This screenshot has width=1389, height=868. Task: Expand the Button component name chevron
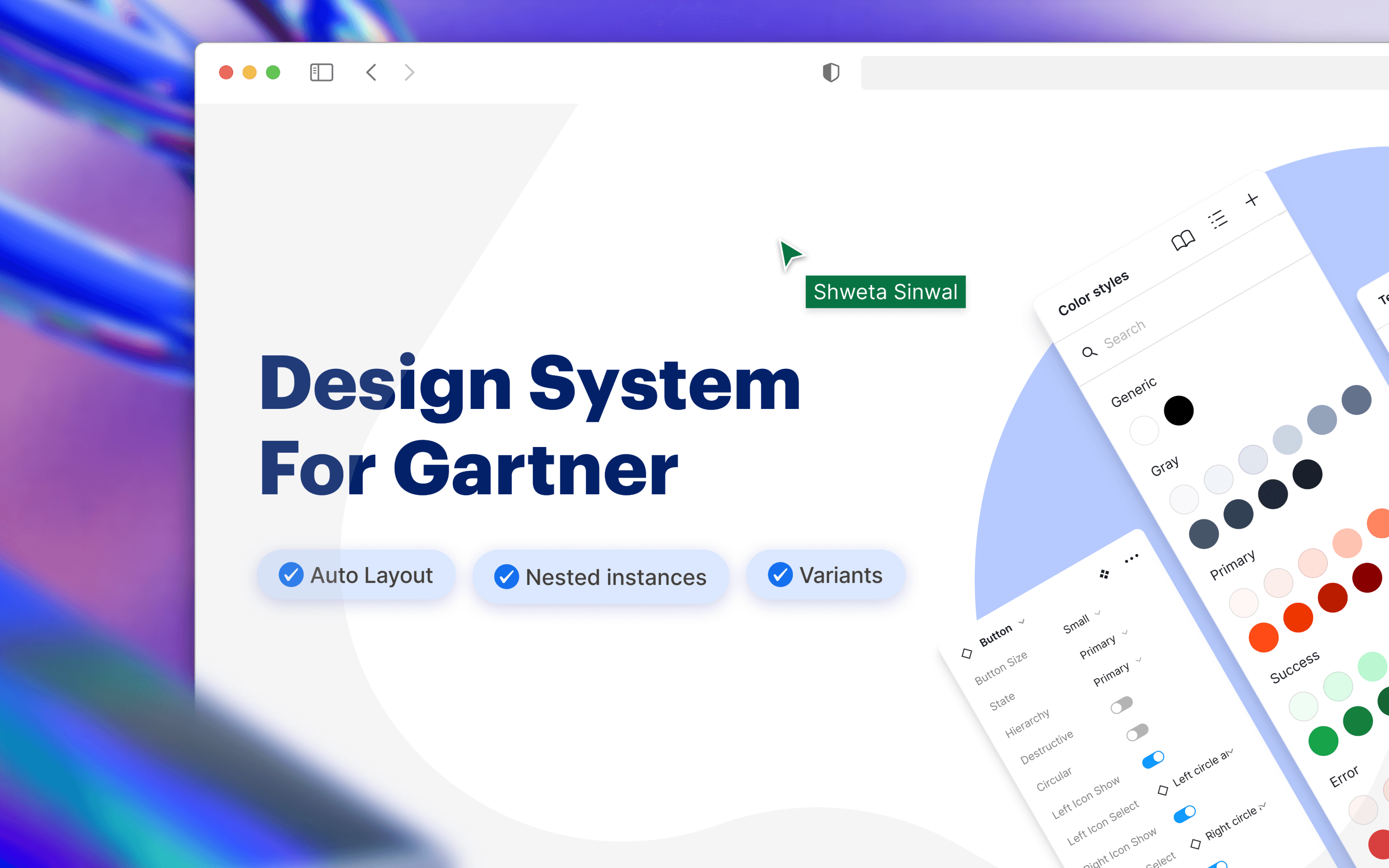tap(1021, 622)
